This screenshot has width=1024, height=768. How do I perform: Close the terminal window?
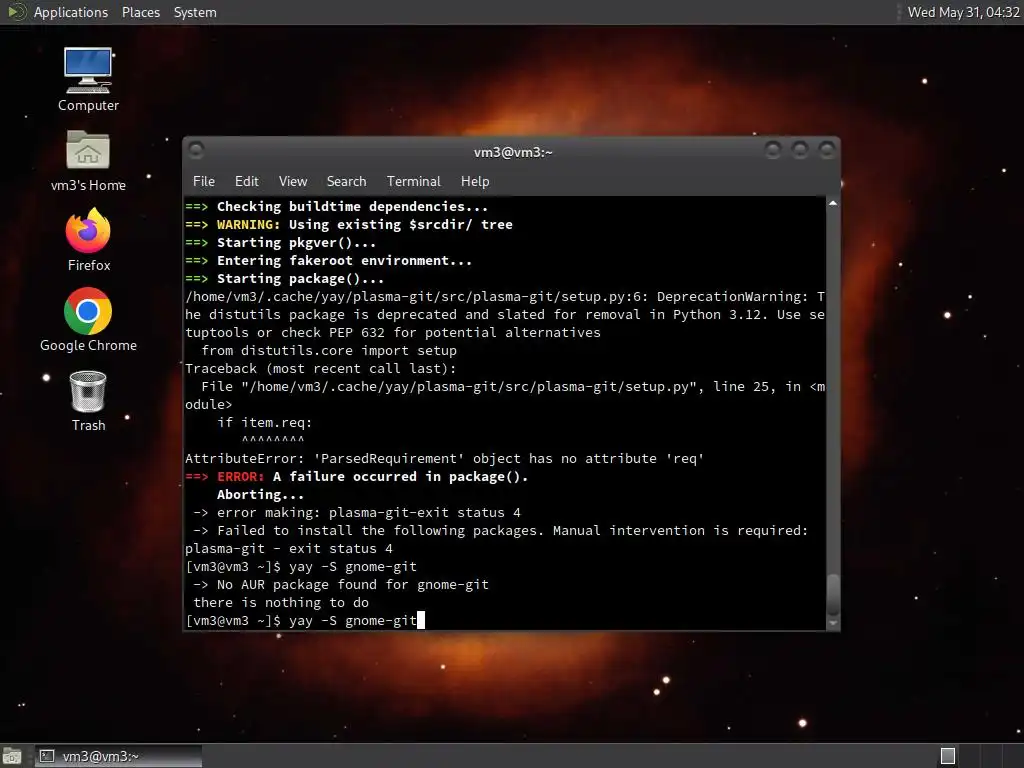(827, 151)
